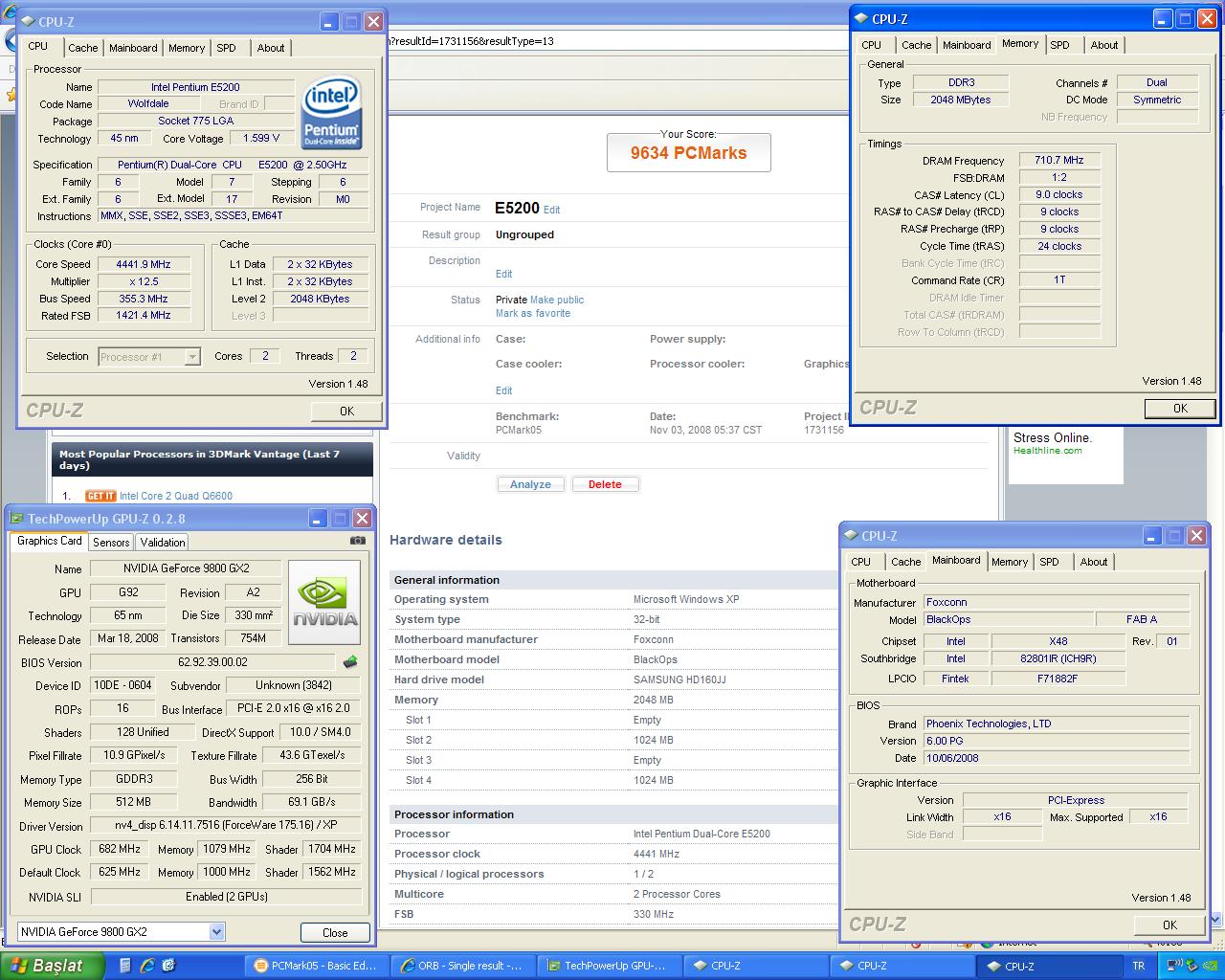Click OK in the top-right CPU-Z memory window

pyautogui.click(x=1180, y=408)
